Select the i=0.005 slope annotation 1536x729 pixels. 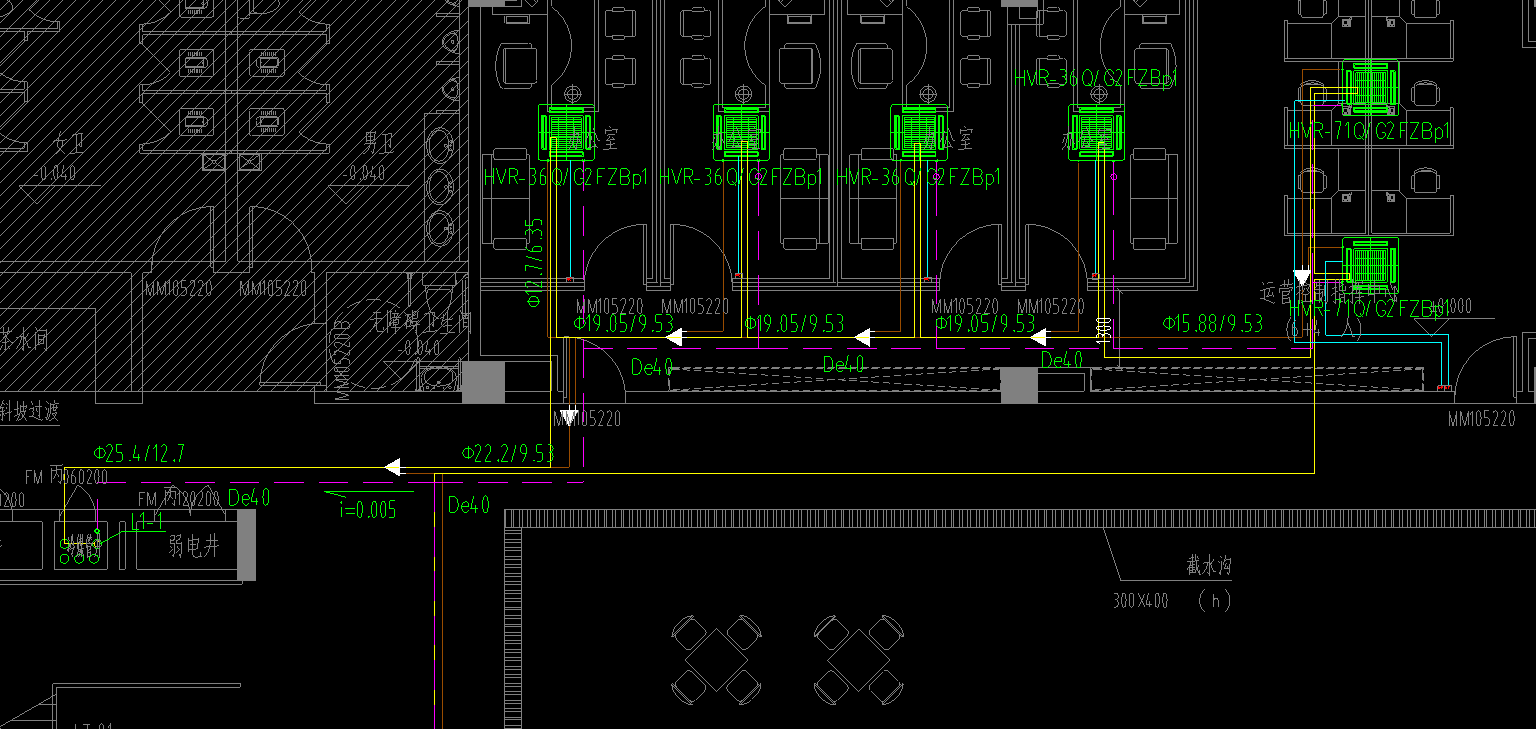coord(368,510)
